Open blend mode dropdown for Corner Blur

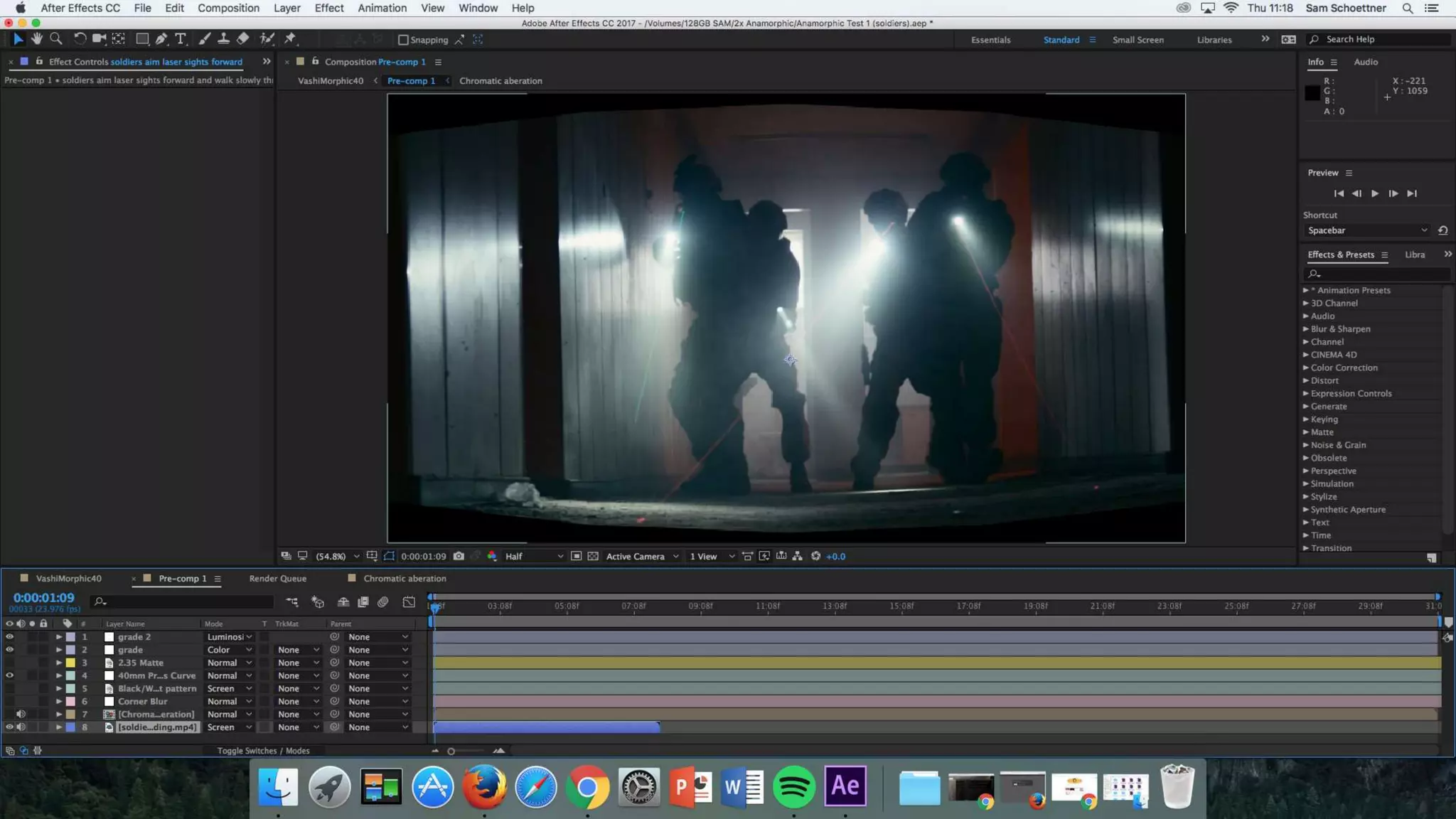click(229, 701)
